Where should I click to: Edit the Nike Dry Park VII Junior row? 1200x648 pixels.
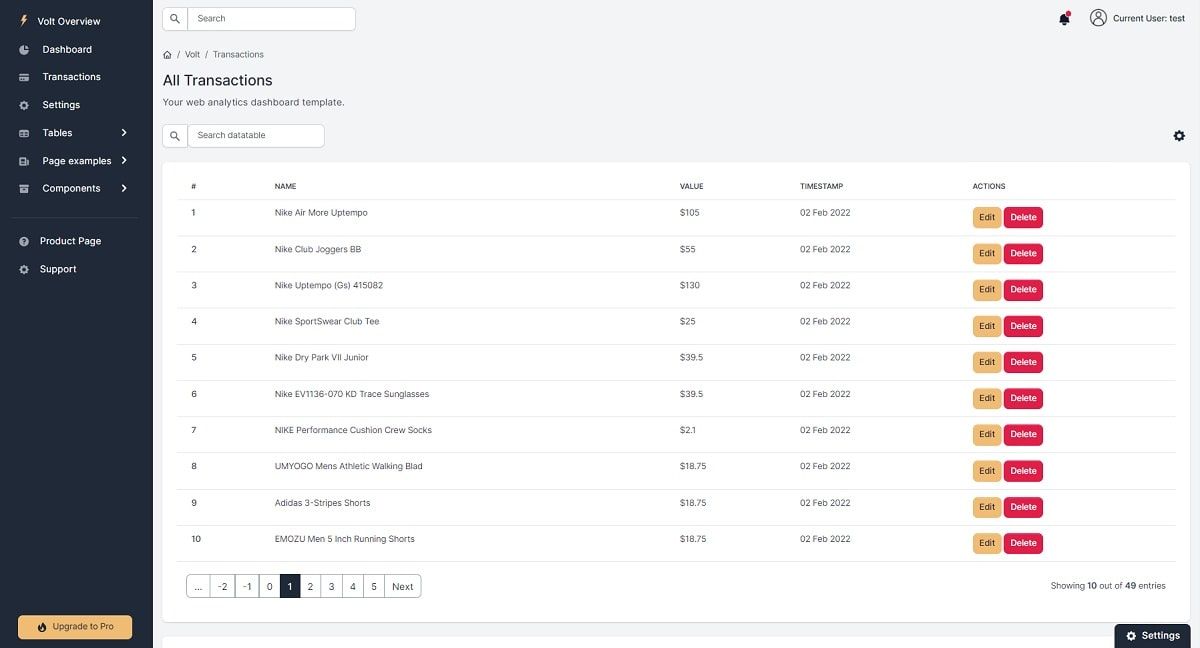pos(987,362)
